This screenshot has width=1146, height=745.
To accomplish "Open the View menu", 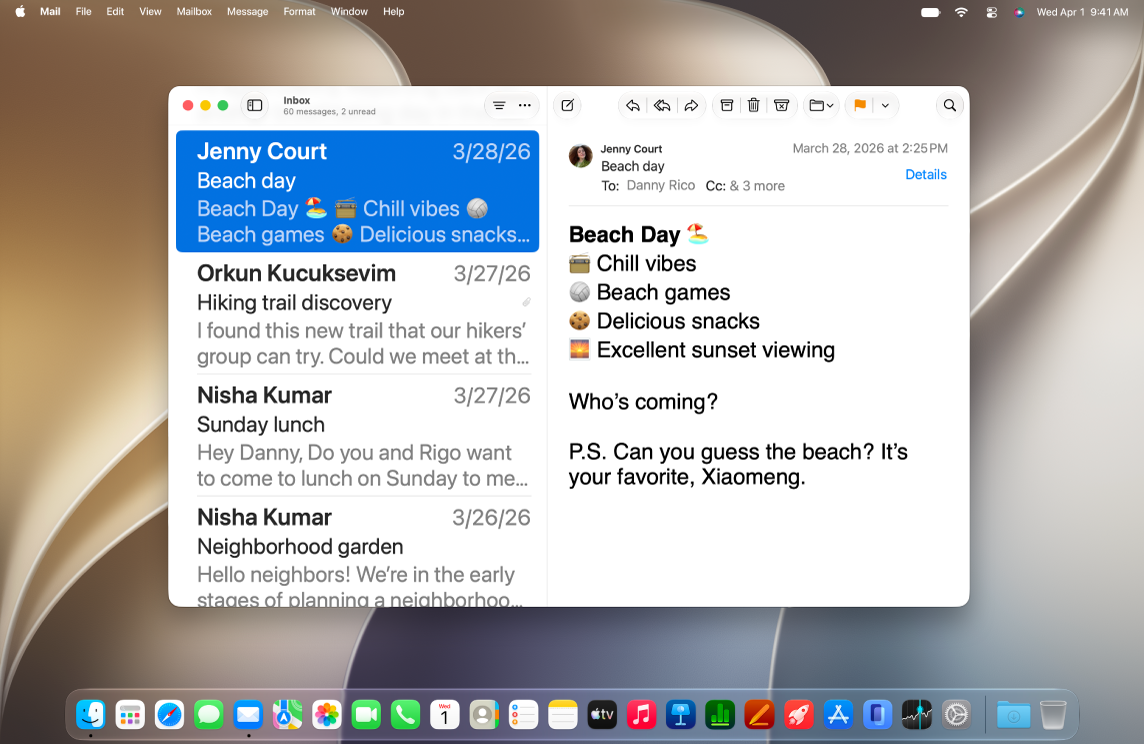I will point(150,12).
